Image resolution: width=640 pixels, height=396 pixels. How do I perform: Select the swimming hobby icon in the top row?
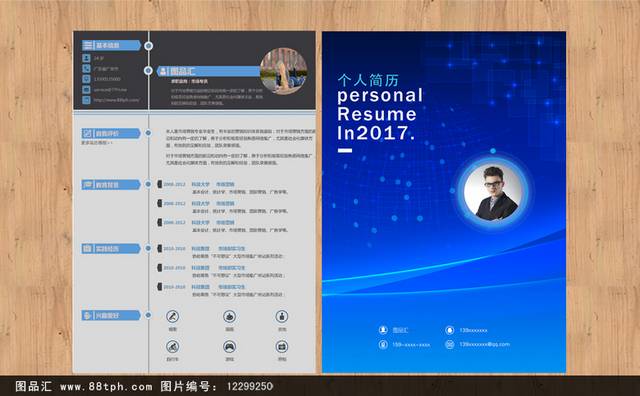tap(229, 316)
